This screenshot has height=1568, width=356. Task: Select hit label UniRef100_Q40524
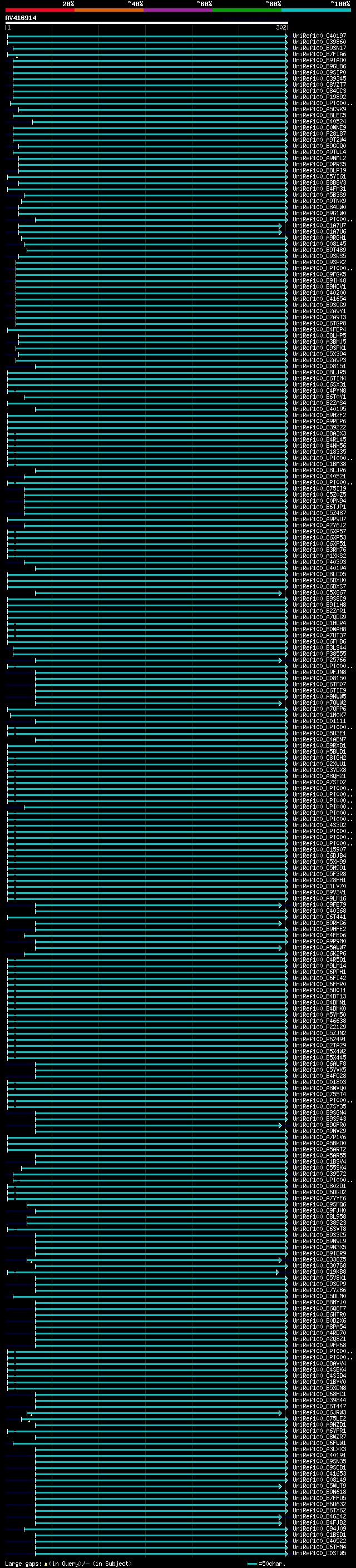pos(319,122)
